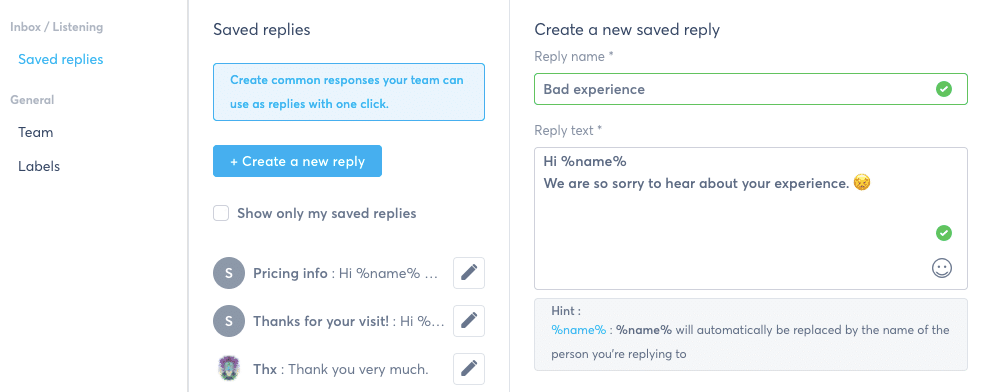Open the emoji picker smiley icon
The height and width of the screenshot is (392, 987).
[x=942, y=269]
